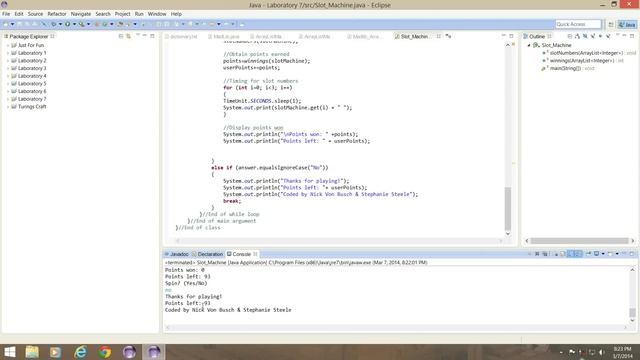
Task: Click the Pin Console icon
Action: (x=588, y=254)
